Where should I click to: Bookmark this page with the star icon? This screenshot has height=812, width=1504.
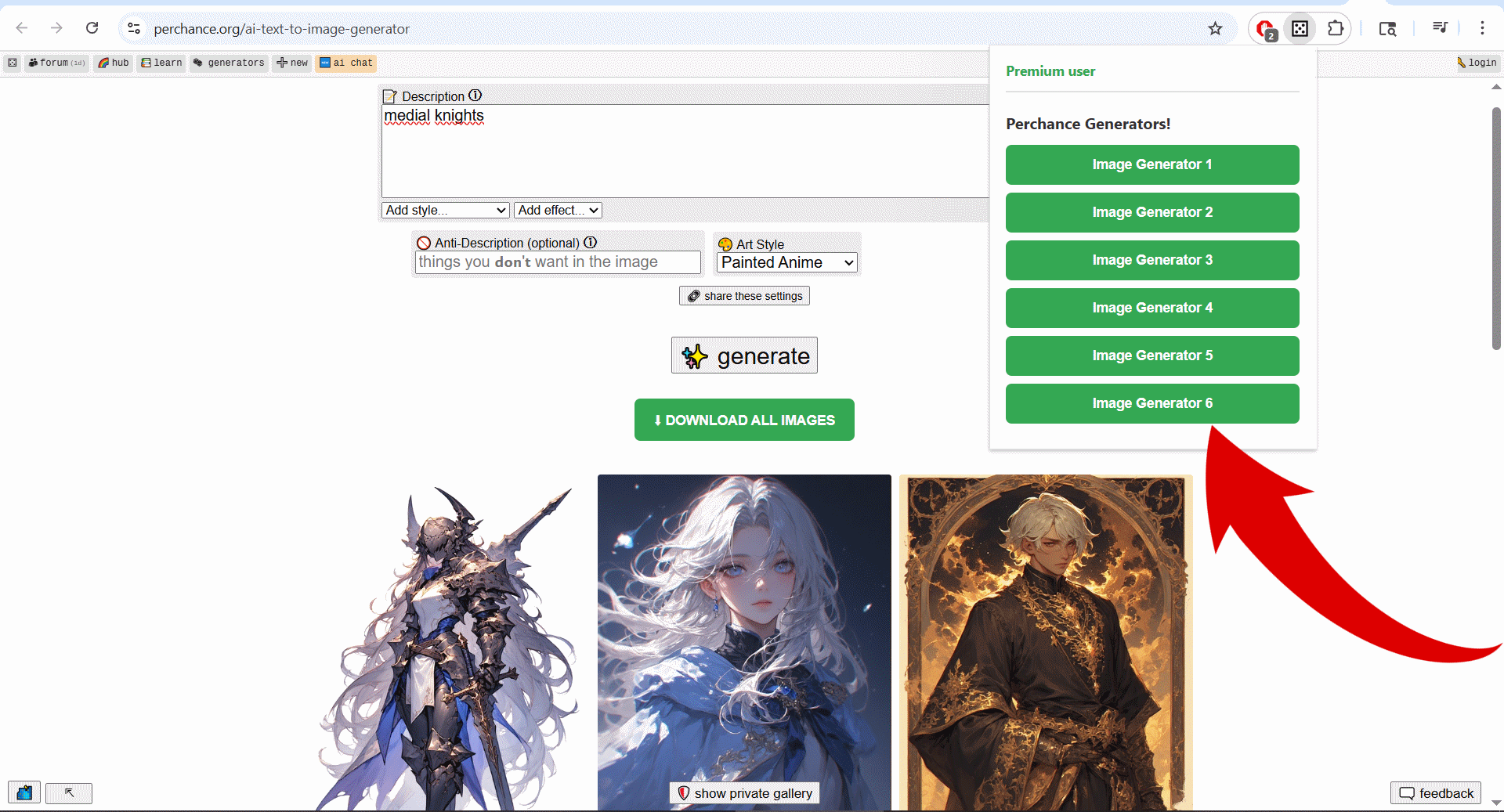click(1215, 29)
